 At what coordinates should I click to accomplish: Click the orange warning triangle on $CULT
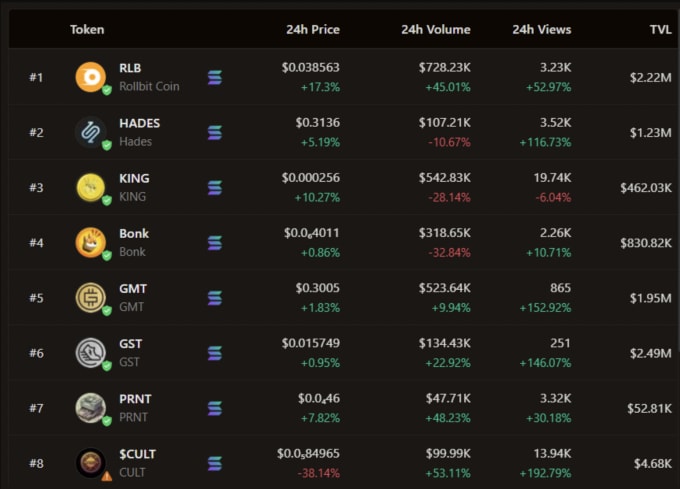coord(107,476)
